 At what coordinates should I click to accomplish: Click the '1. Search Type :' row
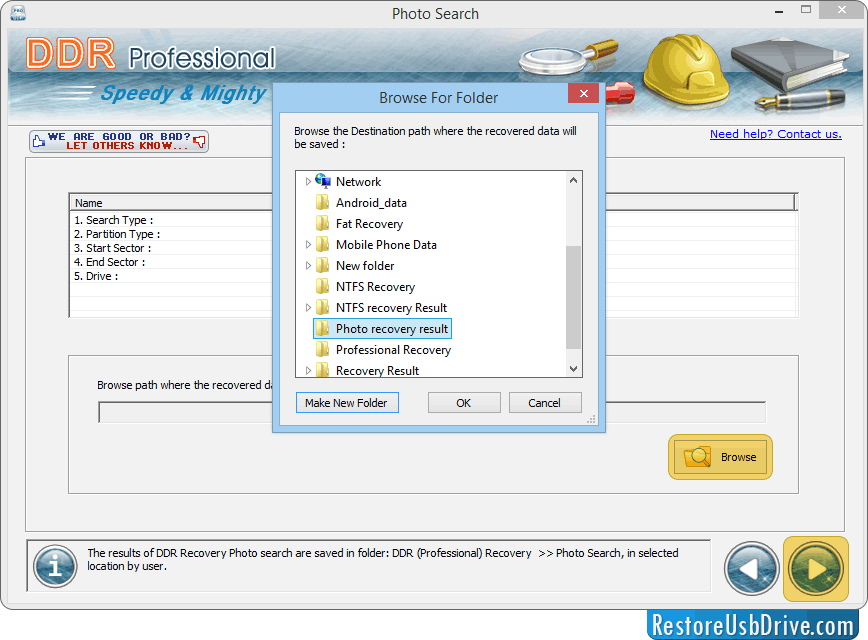(113, 220)
